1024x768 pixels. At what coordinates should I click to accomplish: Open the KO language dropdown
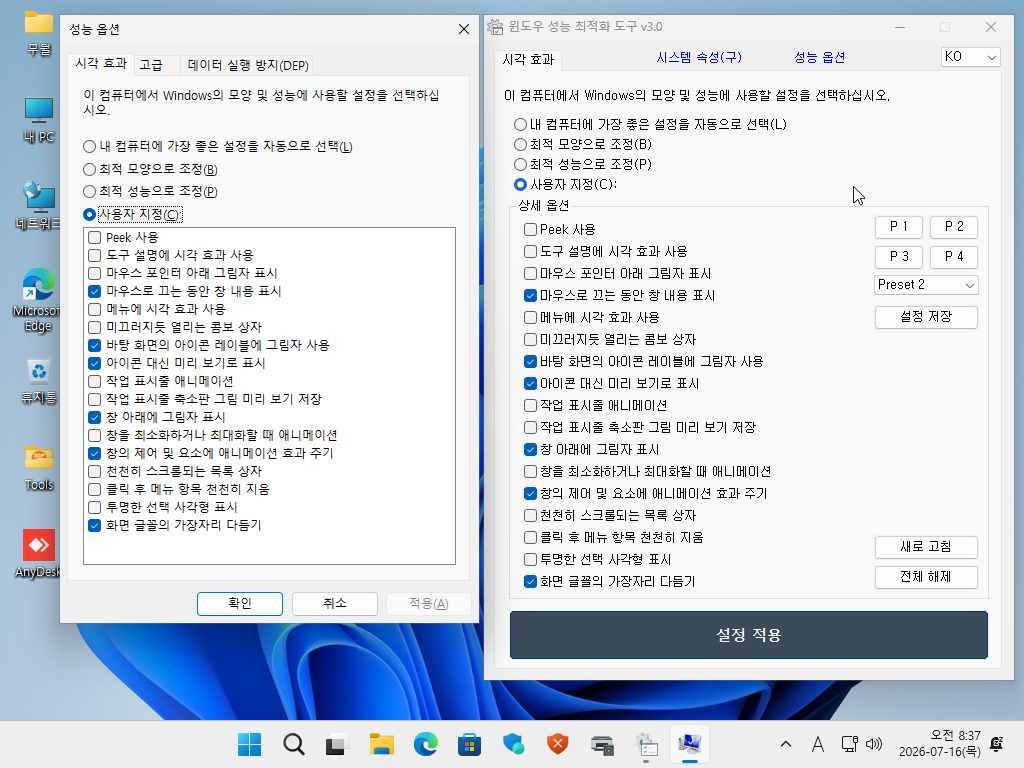pos(970,57)
